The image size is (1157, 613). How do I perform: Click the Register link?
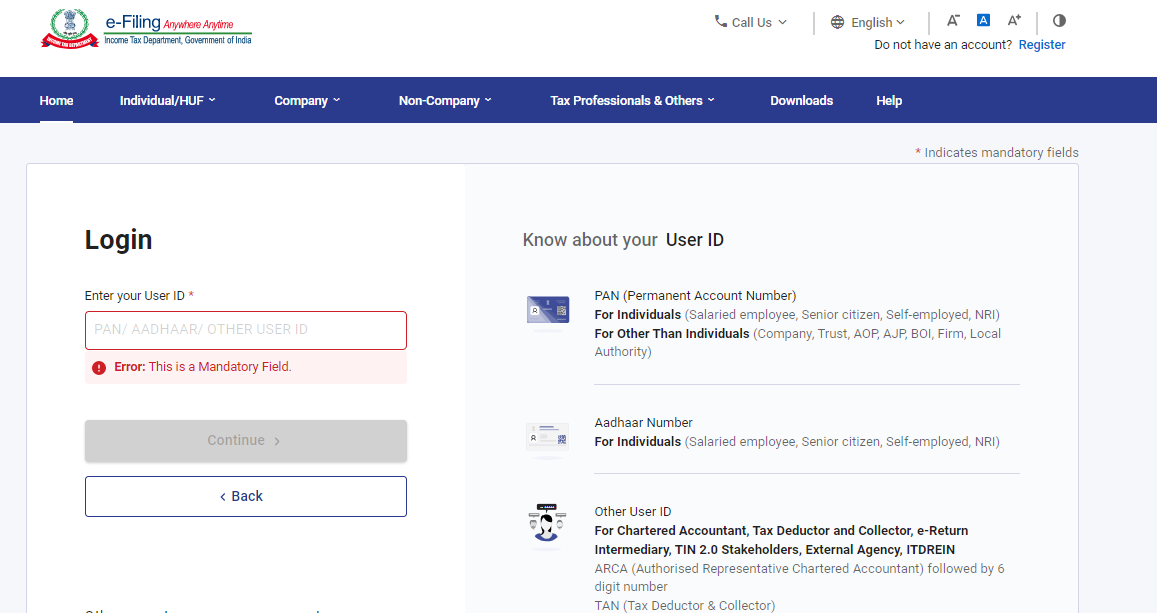[x=1042, y=44]
